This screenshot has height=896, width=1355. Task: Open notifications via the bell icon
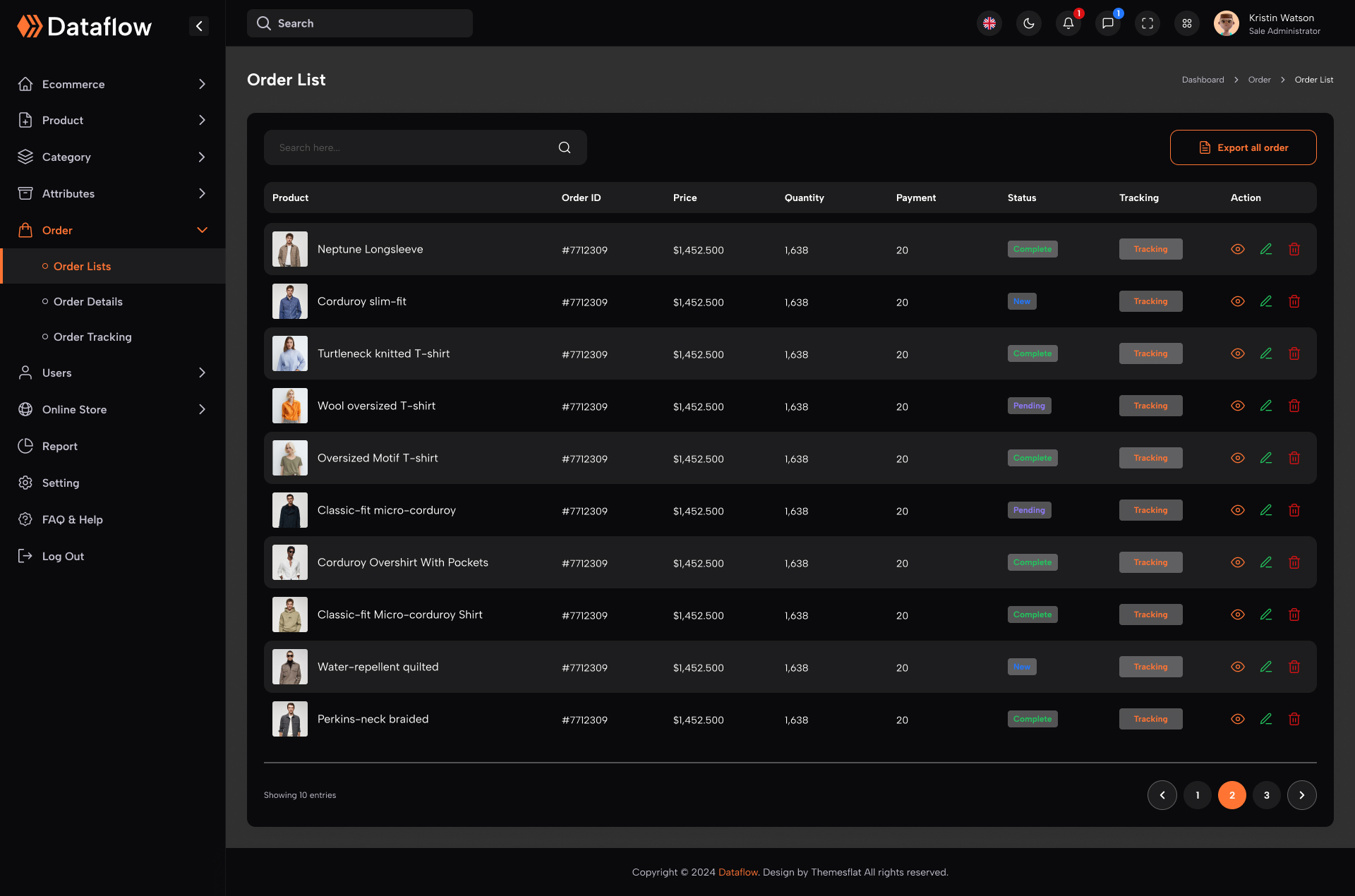1068,23
